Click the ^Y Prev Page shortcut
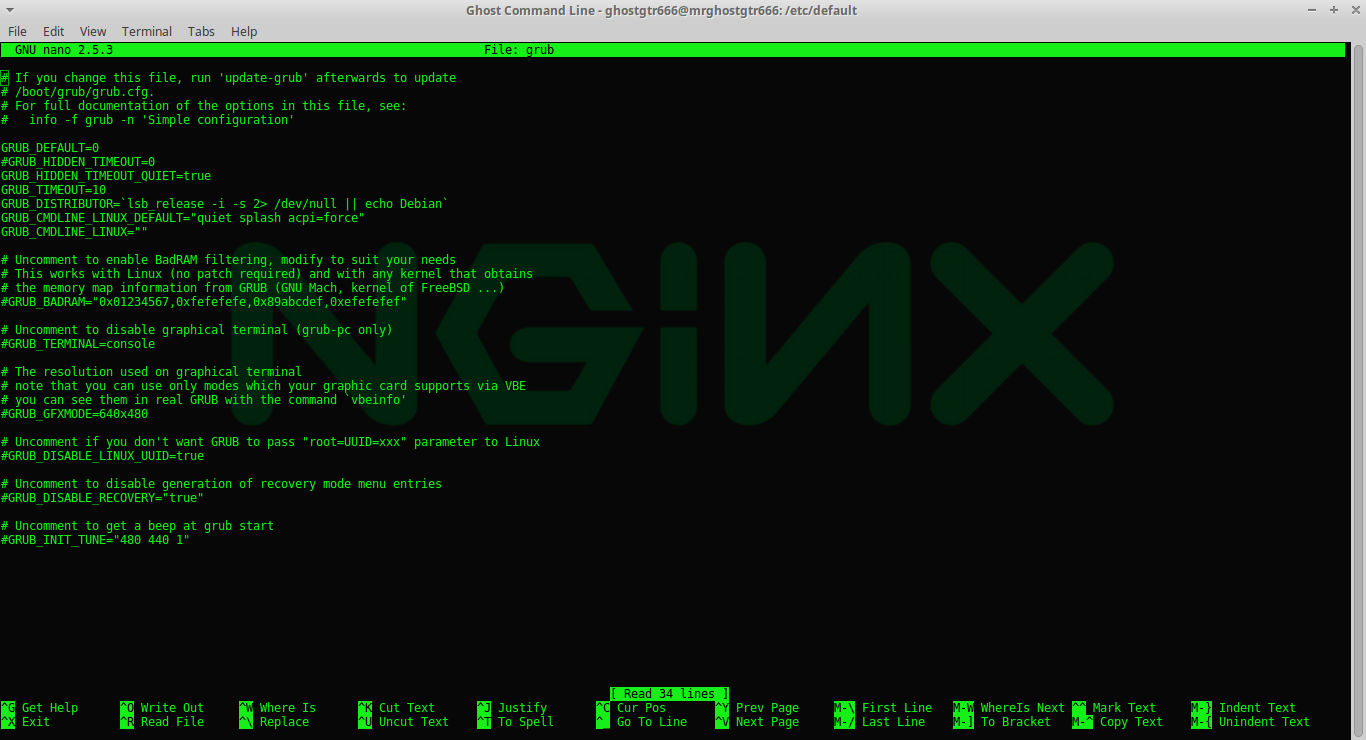The width and height of the screenshot is (1366, 740). [x=757, y=708]
